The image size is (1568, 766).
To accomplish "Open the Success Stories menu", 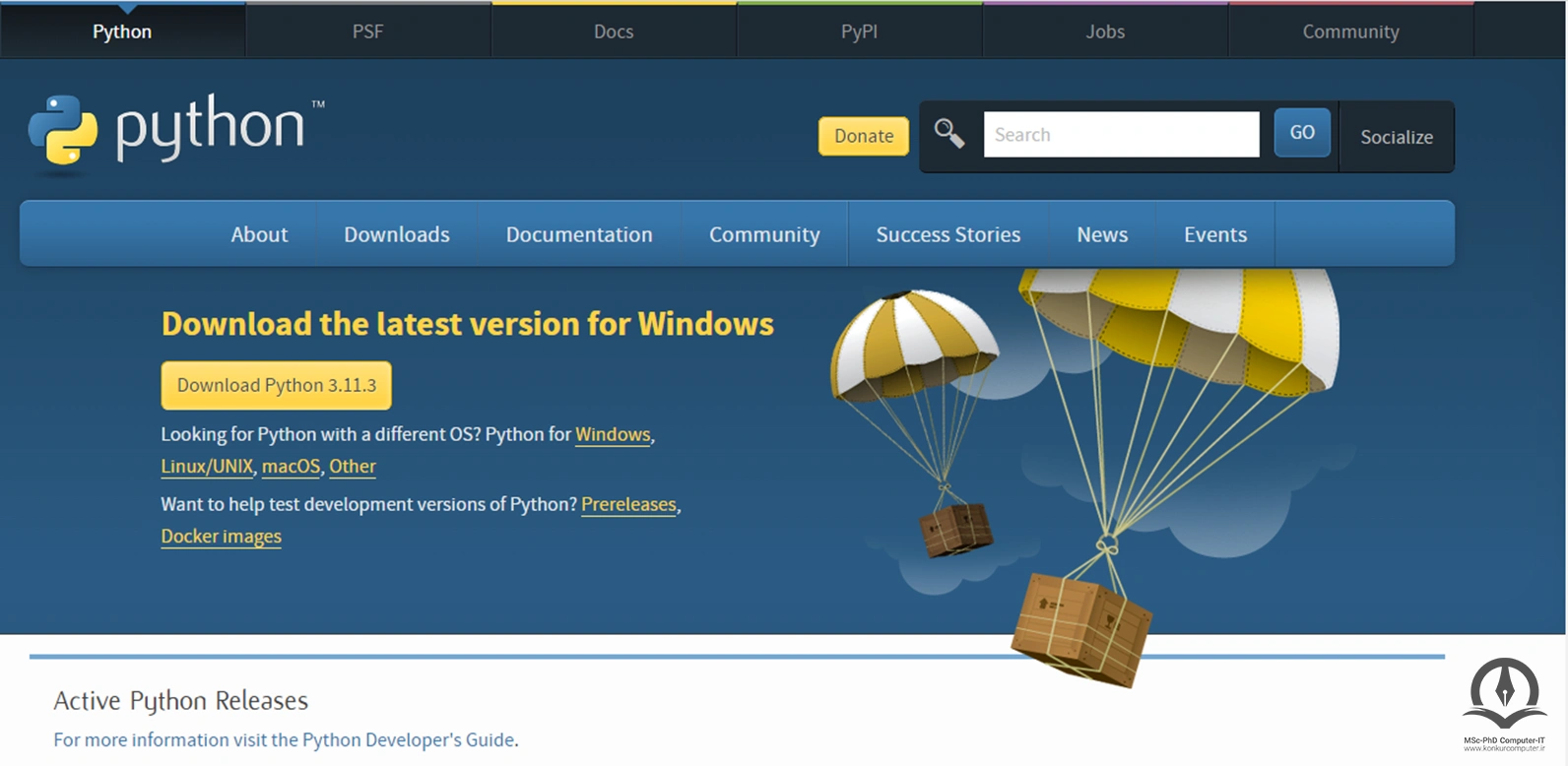I will 948,234.
